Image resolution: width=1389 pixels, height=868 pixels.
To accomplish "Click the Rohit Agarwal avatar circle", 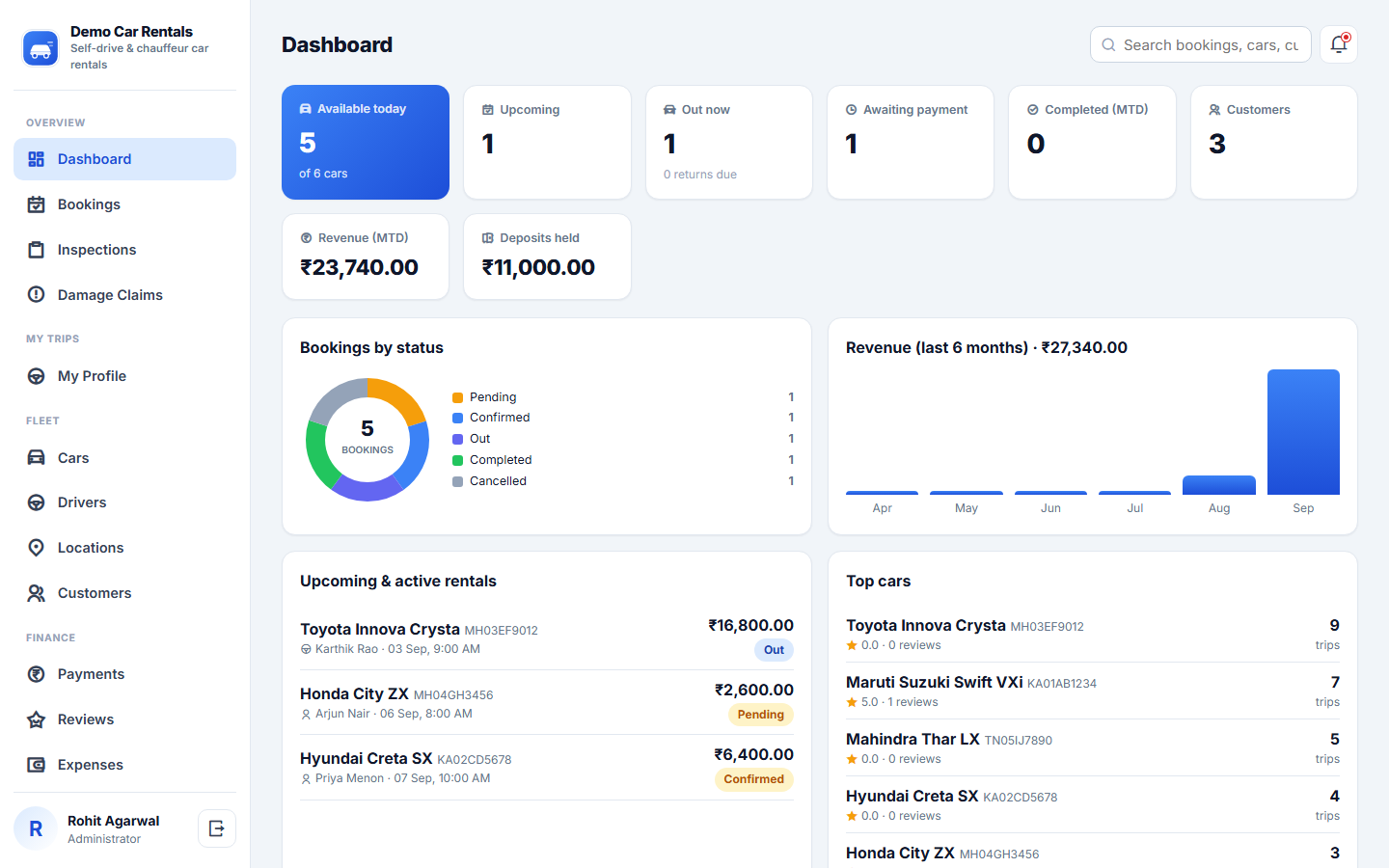I will point(36,828).
